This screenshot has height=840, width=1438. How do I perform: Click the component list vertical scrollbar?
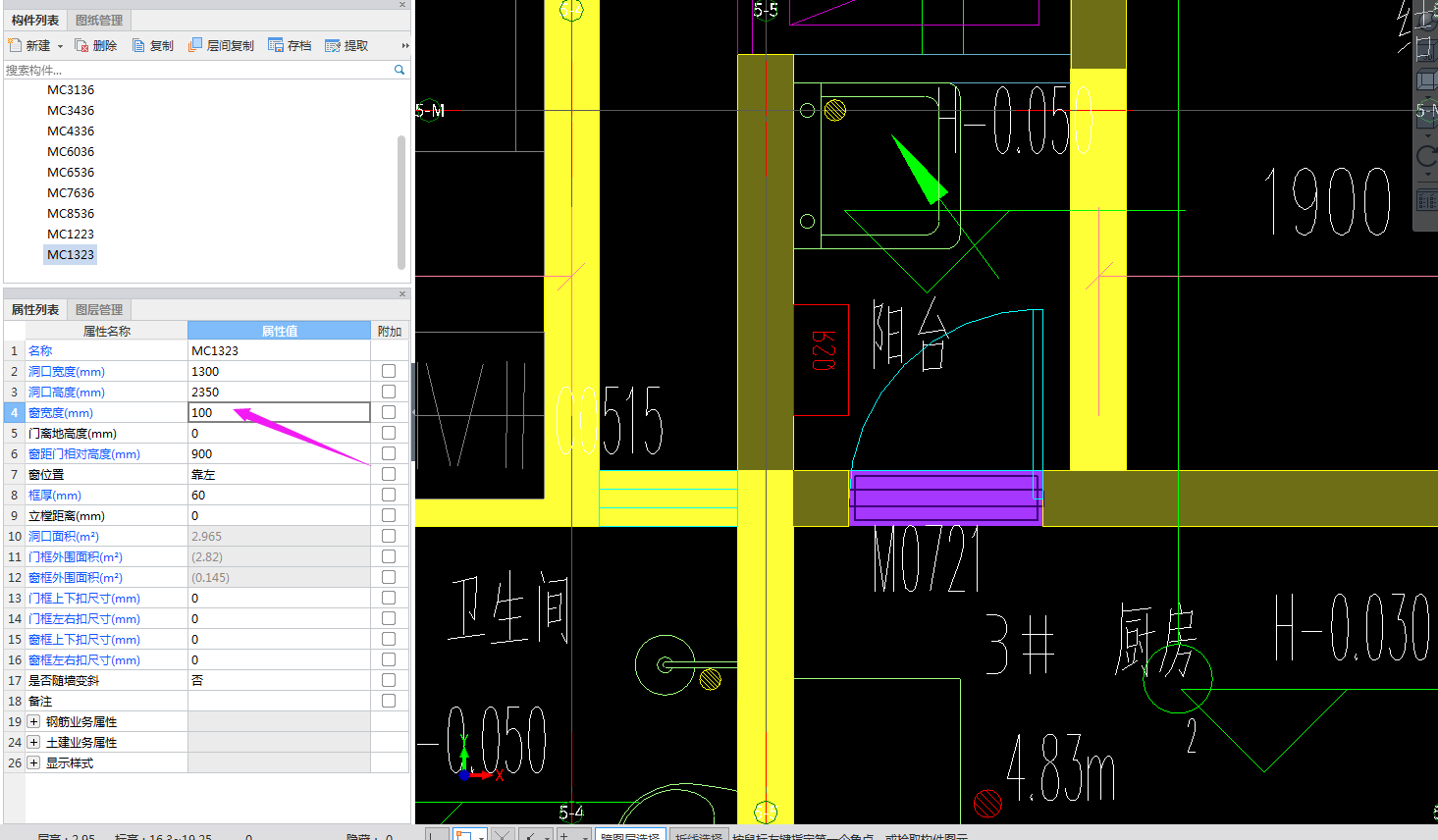pos(401,201)
